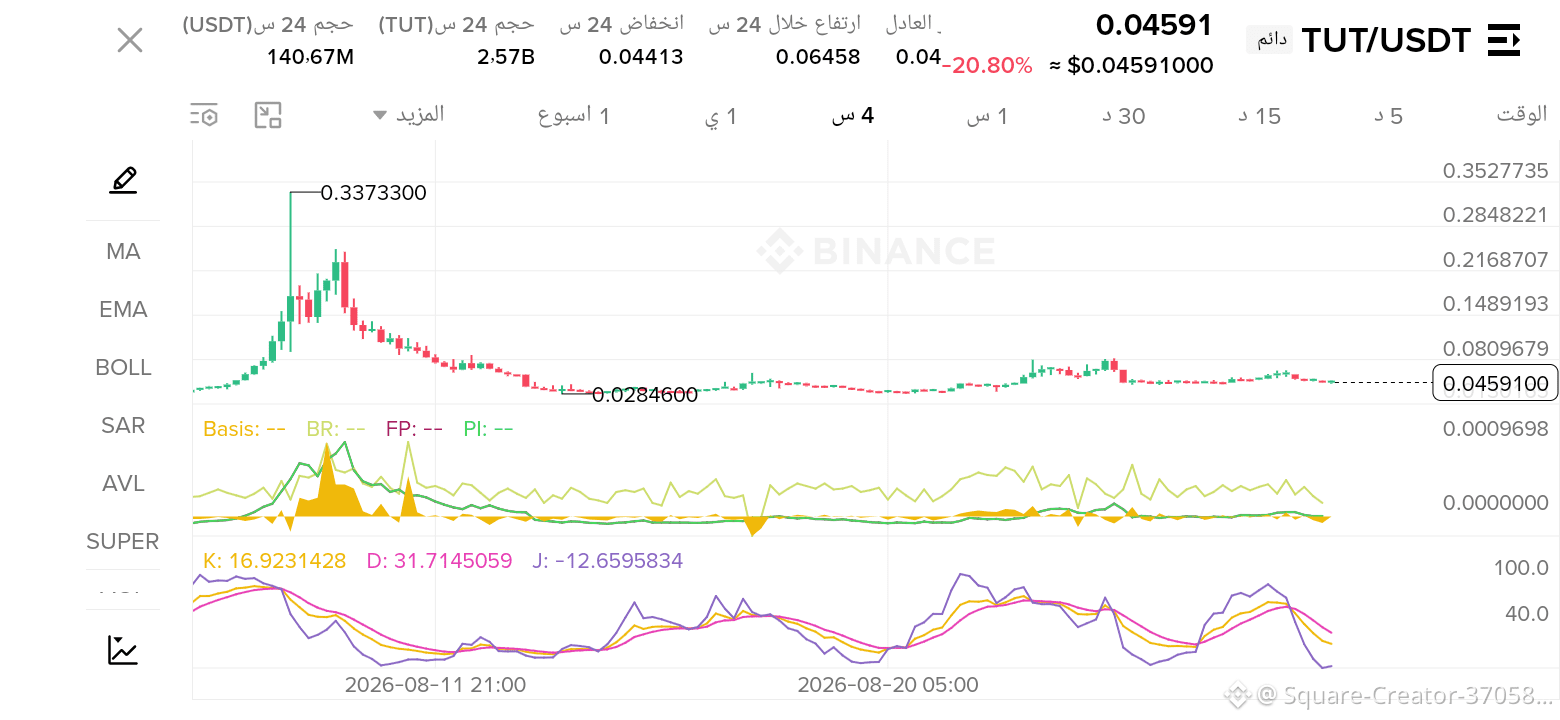Click the دائم perpetual badge
1560x720 pixels.
pos(1270,41)
